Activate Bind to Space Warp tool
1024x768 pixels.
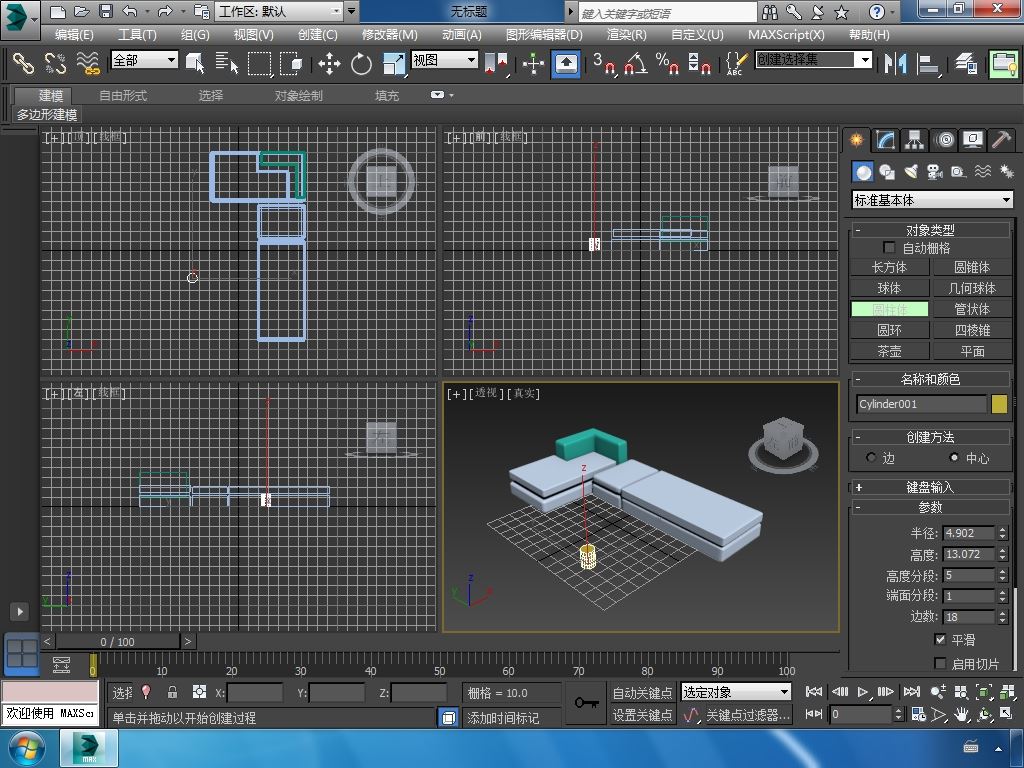point(88,63)
